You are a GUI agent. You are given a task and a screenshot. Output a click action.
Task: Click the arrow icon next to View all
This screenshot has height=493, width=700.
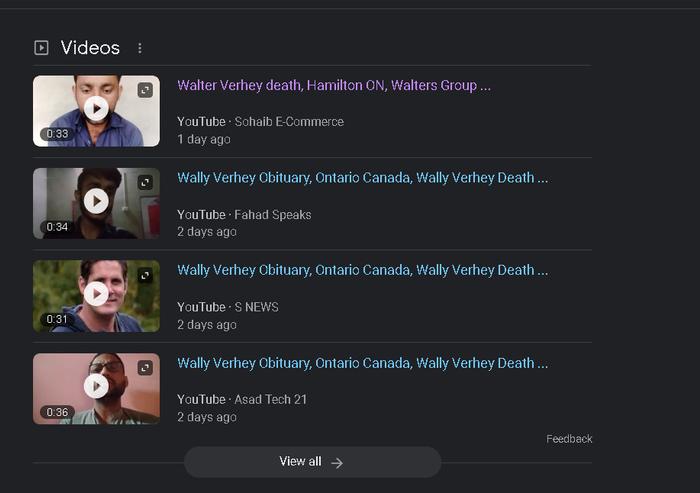tap(337, 463)
